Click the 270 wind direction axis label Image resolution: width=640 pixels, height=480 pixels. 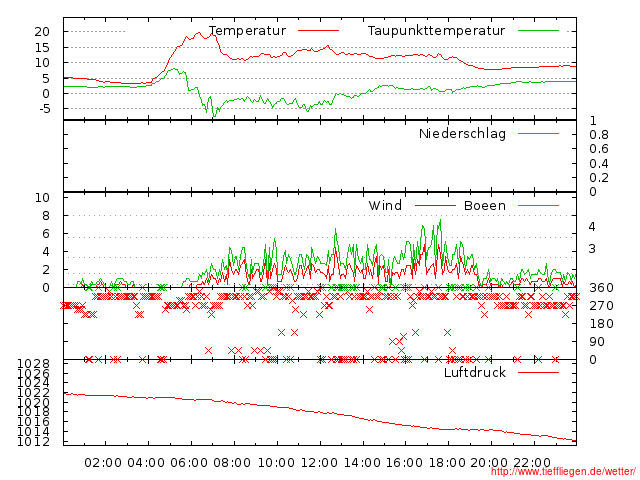pos(601,306)
